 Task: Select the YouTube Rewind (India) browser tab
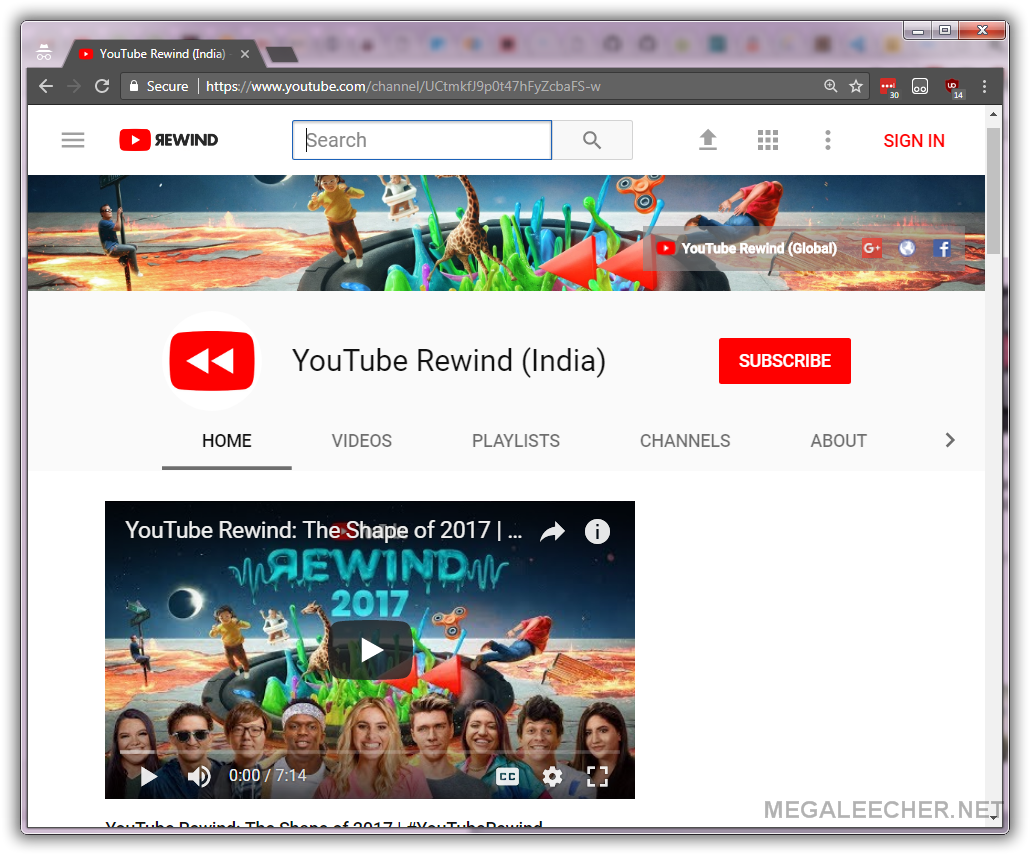162,54
